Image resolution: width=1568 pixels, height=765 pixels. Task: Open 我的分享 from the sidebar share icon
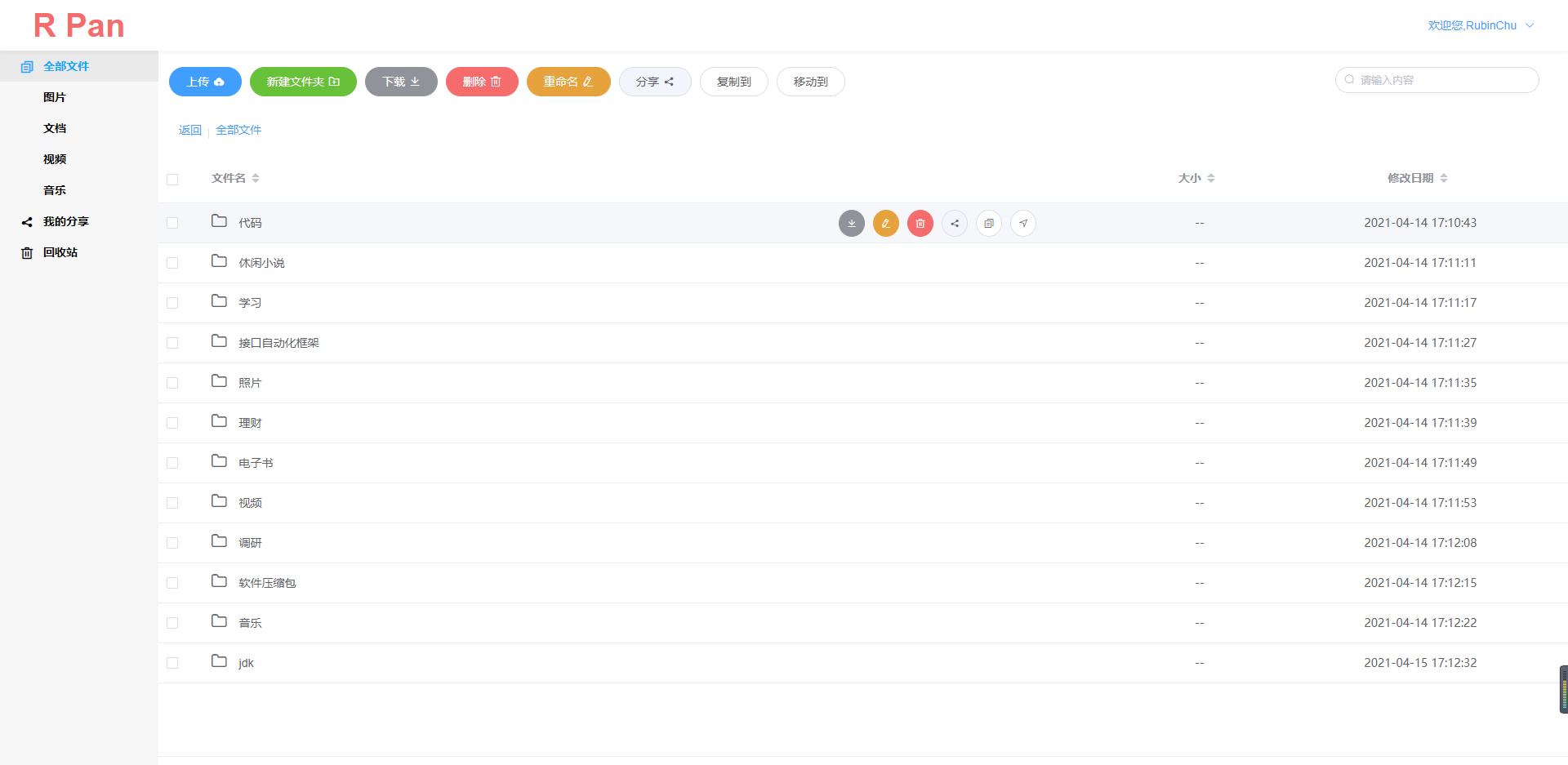[x=27, y=221]
